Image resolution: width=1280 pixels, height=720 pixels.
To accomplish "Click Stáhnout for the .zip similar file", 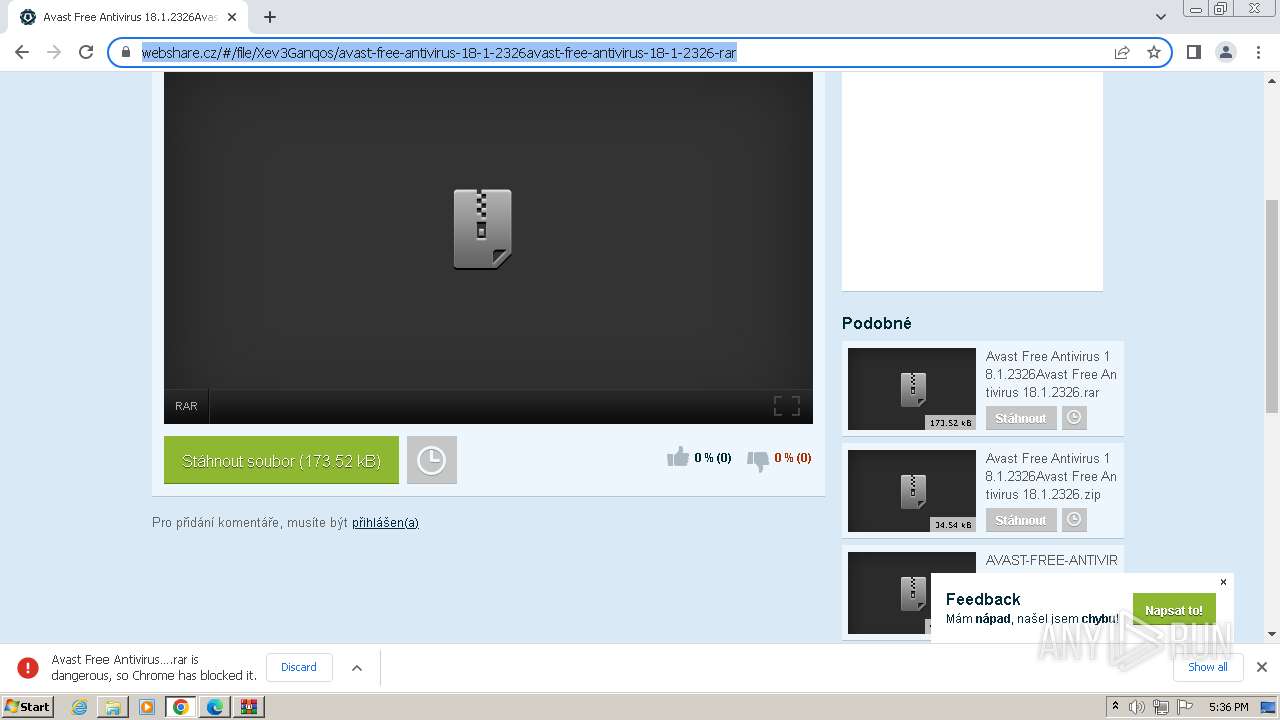I will 1021,520.
